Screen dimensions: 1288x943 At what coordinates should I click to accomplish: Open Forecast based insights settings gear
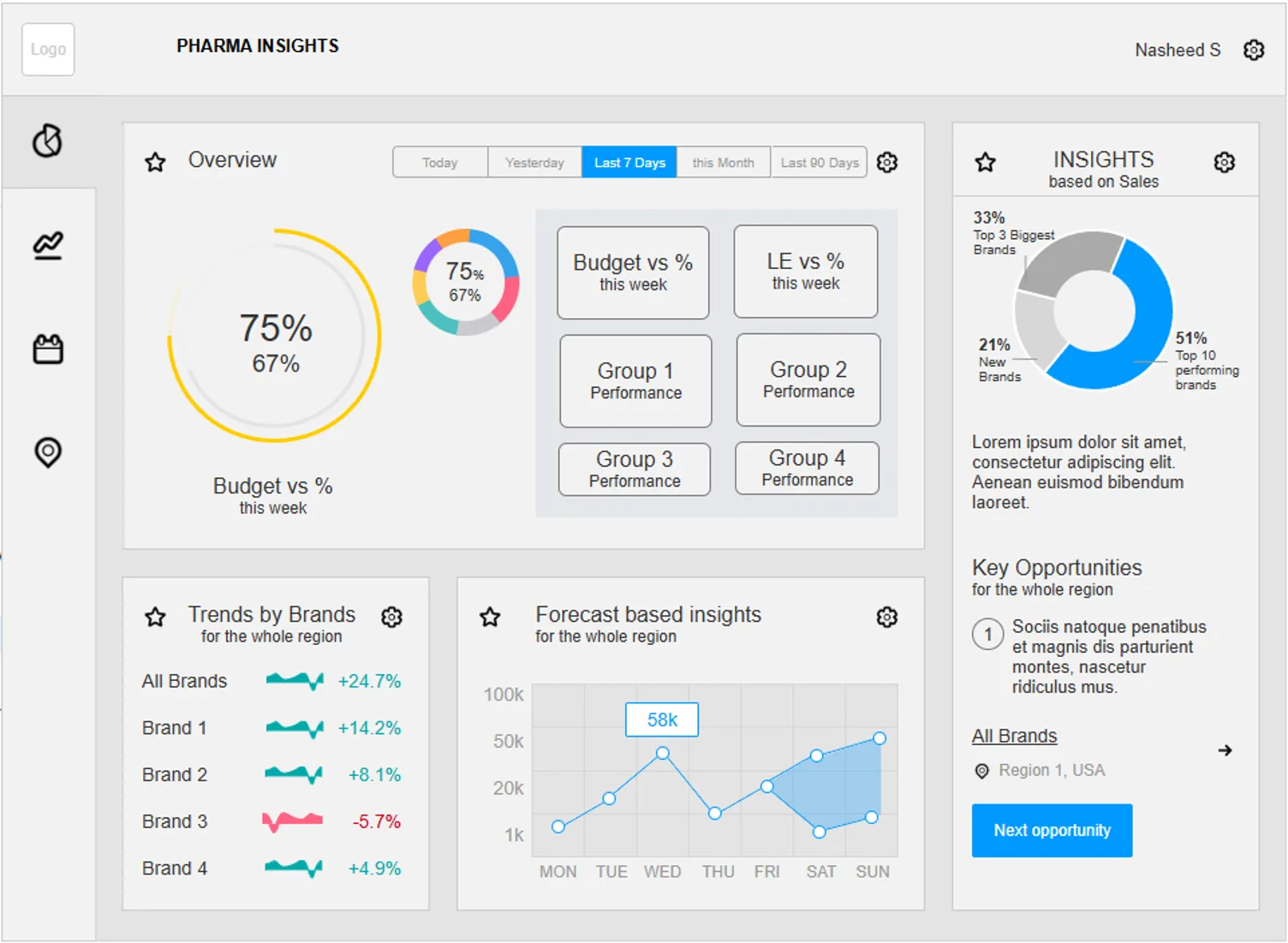point(887,617)
